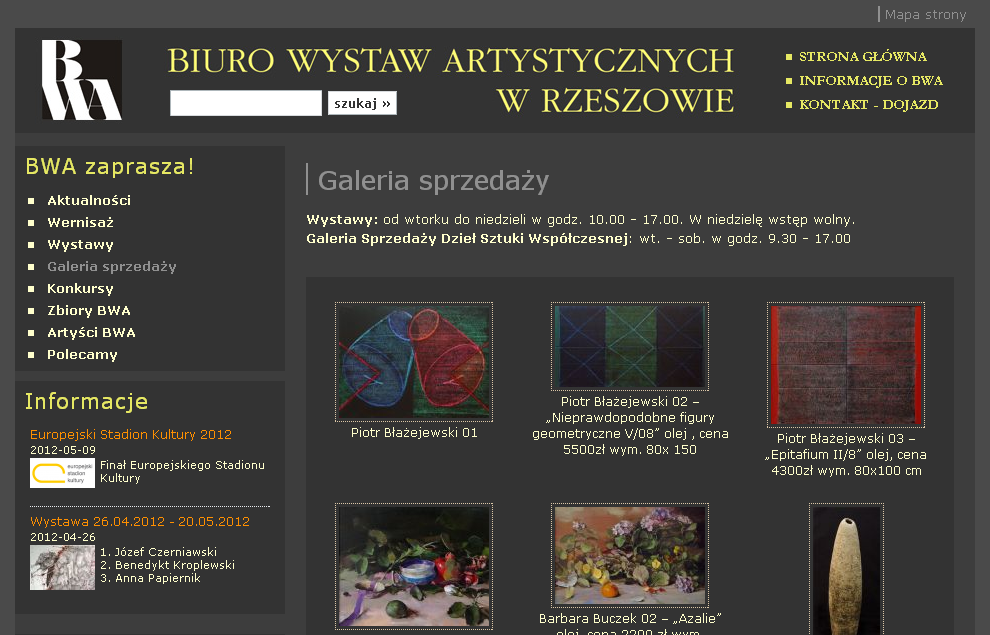Open Barbara Buczek 02 Azalie thumbnail
The height and width of the screenshot is (635, 990).
coord(629,555)
